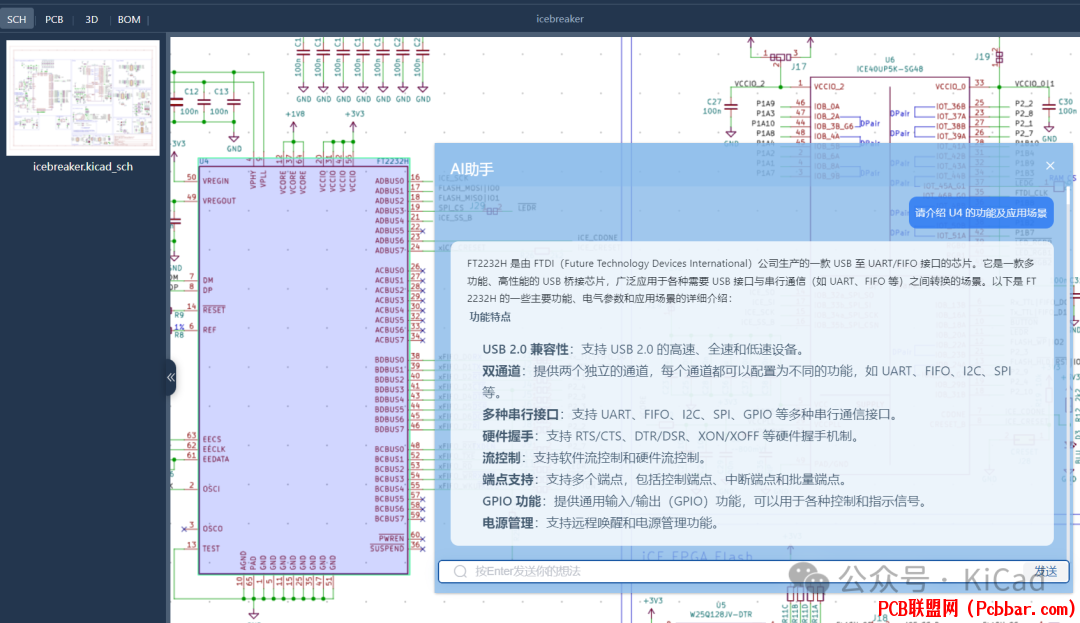Switch to the SCH tab

click(x=17, y=19)
